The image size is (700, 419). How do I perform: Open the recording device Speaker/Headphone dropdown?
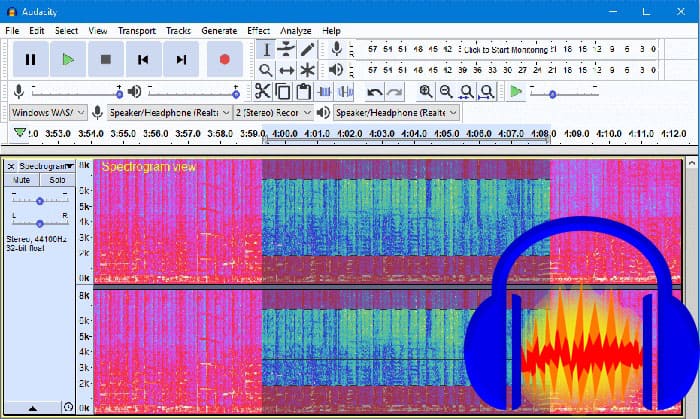(170, 112)
